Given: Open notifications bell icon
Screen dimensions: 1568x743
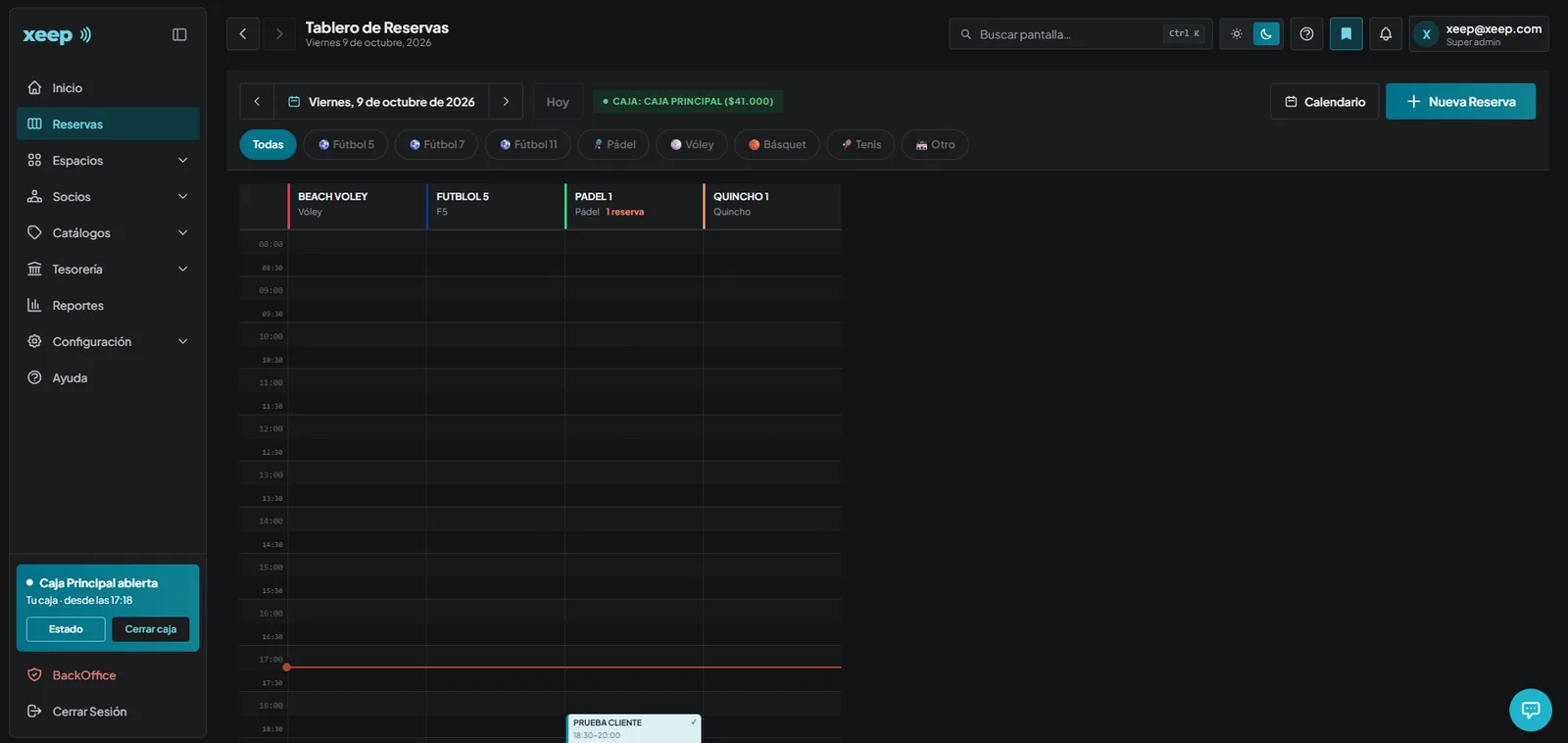Looking at the screenshot, I should (1386, 33).
